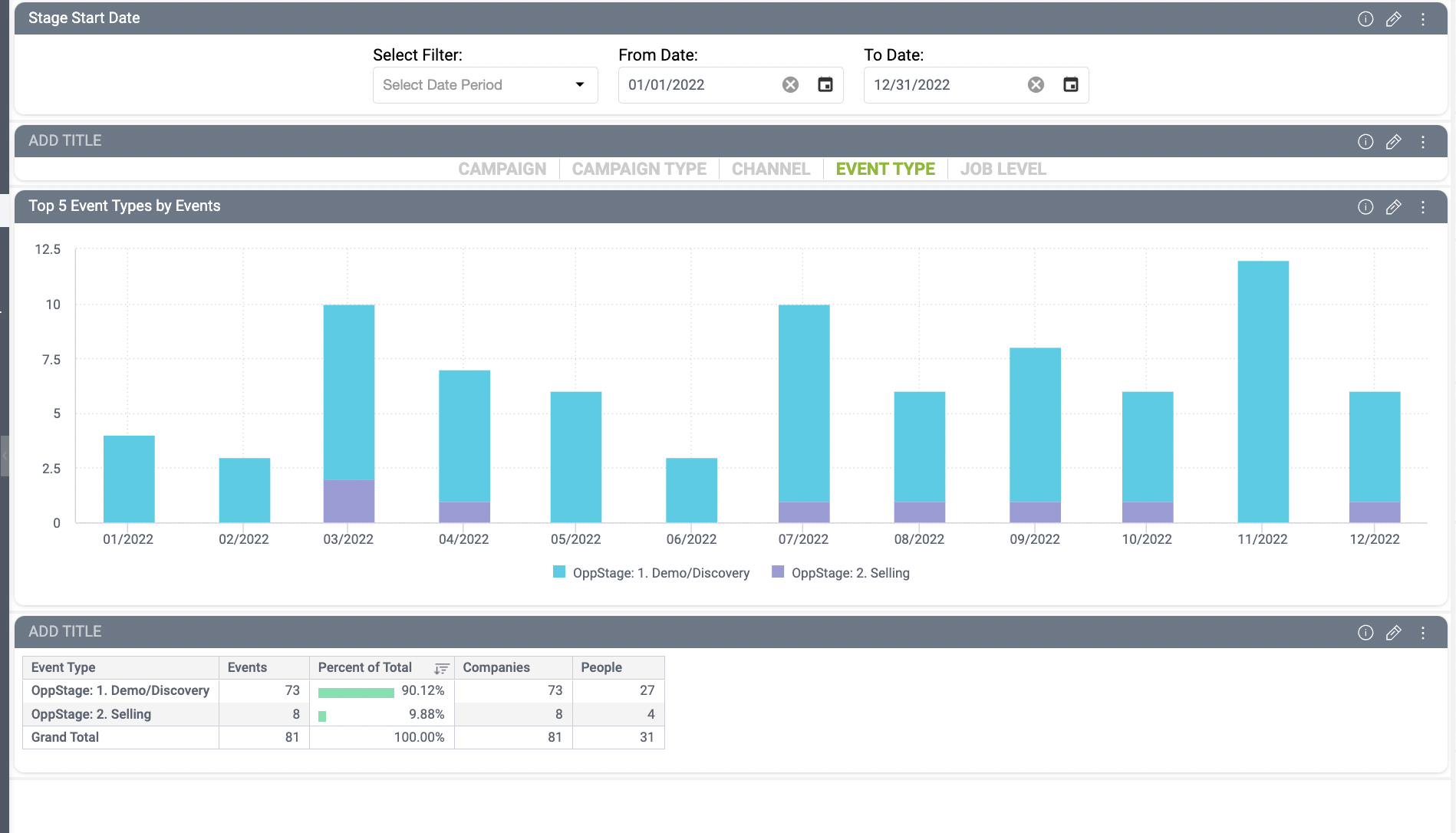Click the 07/2022 Demo/Discovery bar
The image size is (1456, 833).
(804, 403)
